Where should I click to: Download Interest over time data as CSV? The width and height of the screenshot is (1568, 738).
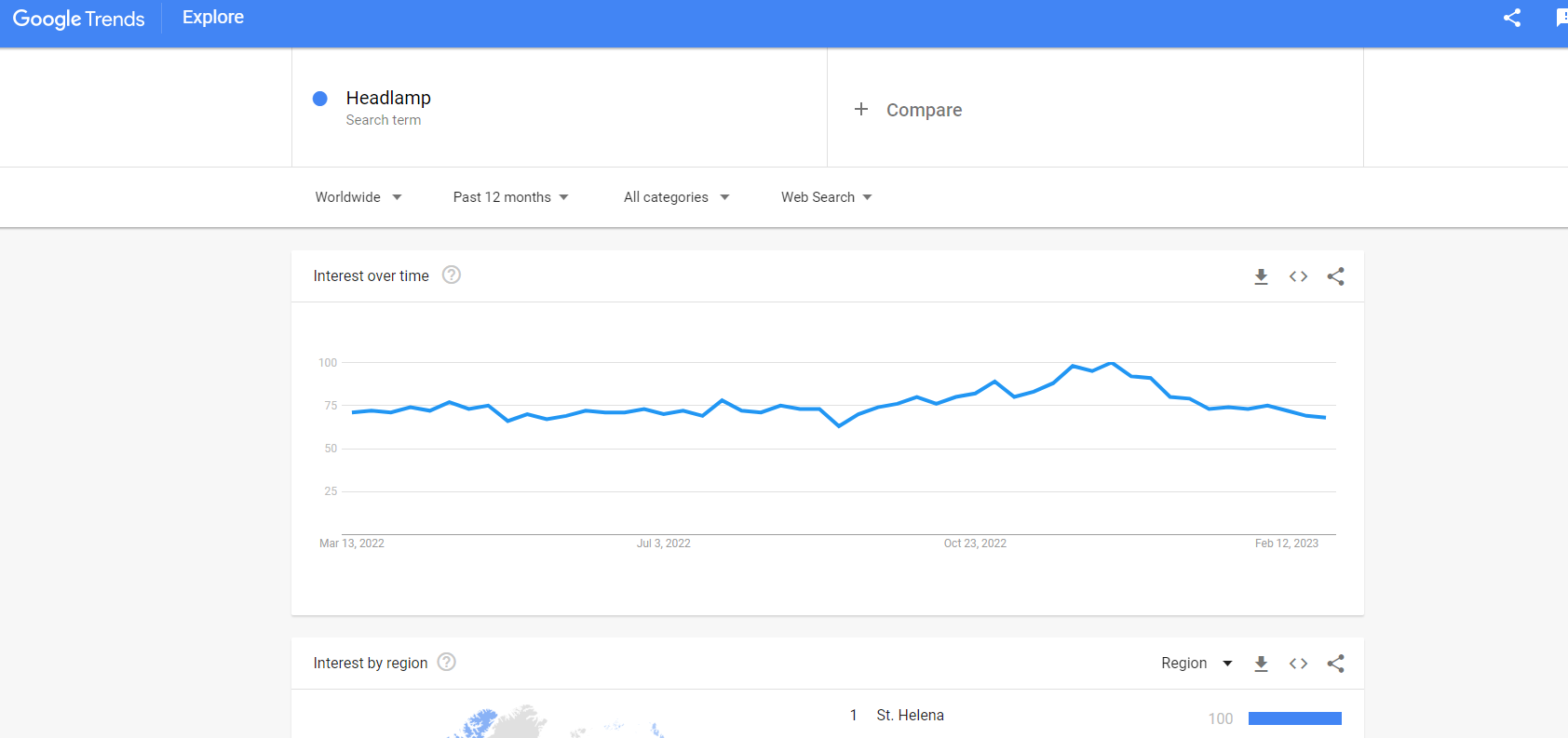[1261, 276]
